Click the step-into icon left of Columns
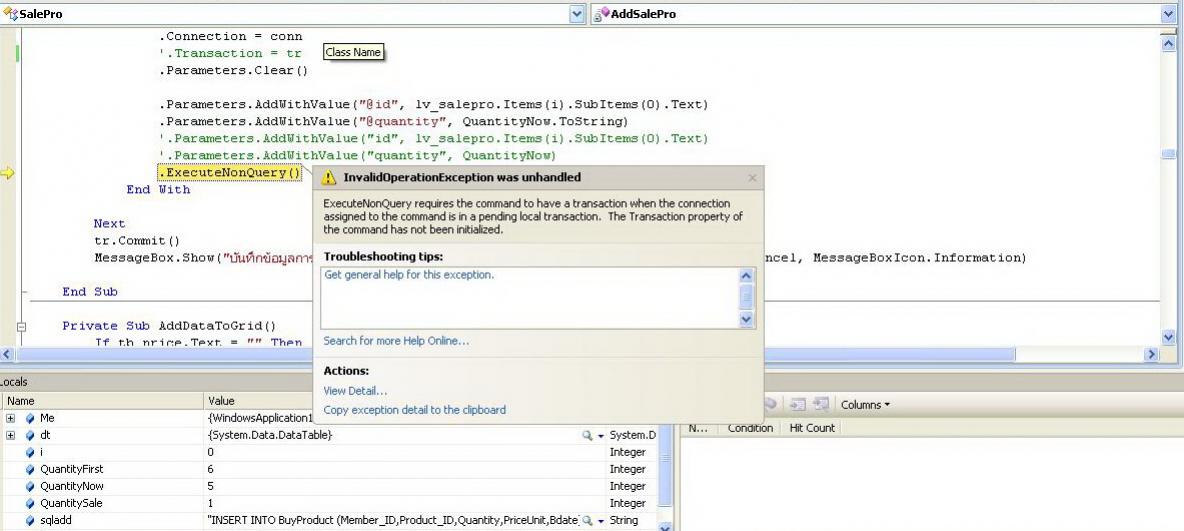The width and height of the screenshot is (1184, 531). (x=797, y=405)
